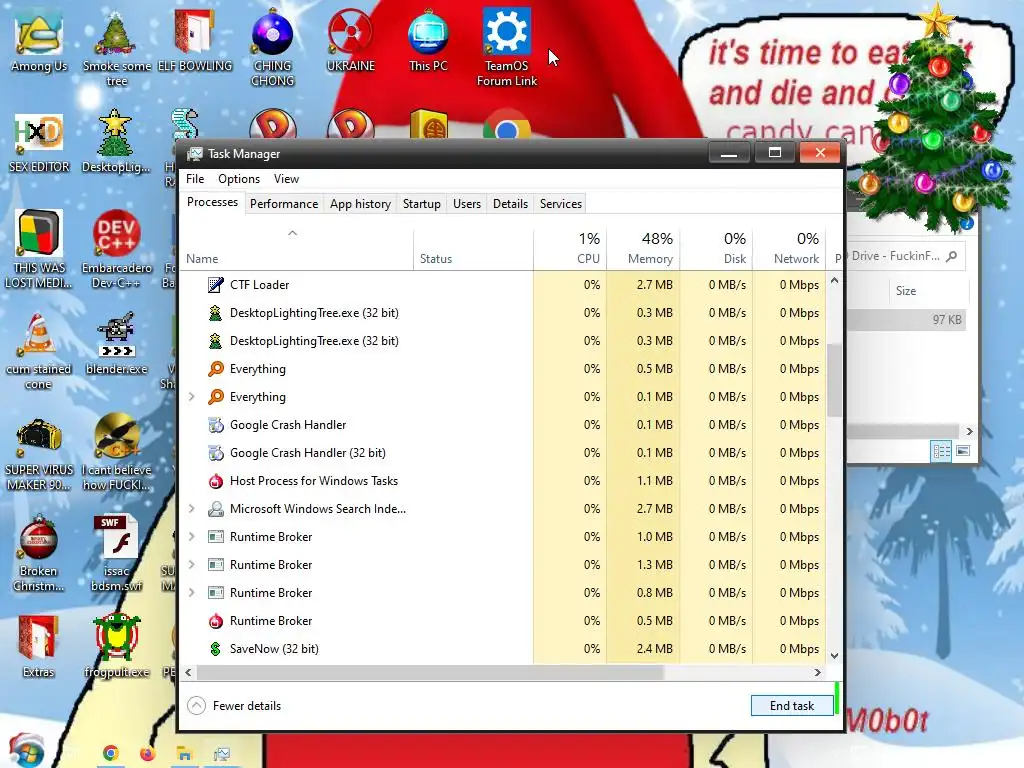Select first DesktopLightingTree.exe process row
The height and width of the screenshot is (768, 1024).
[x=503, y=313]
